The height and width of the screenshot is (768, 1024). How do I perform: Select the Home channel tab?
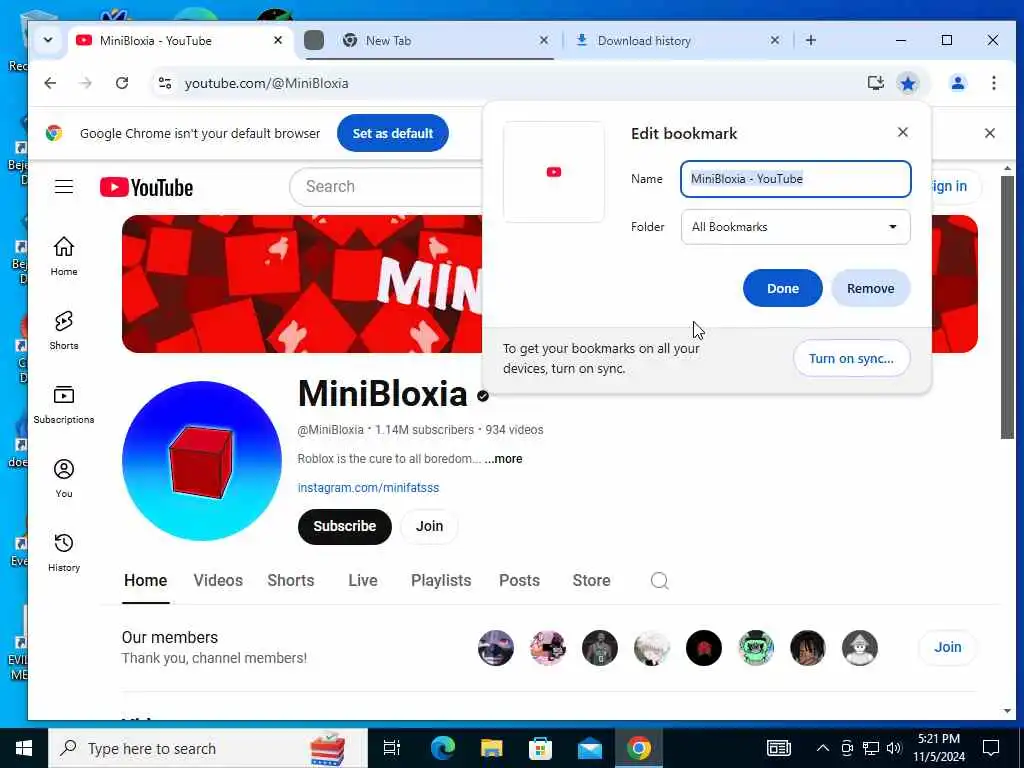point(146,581)
